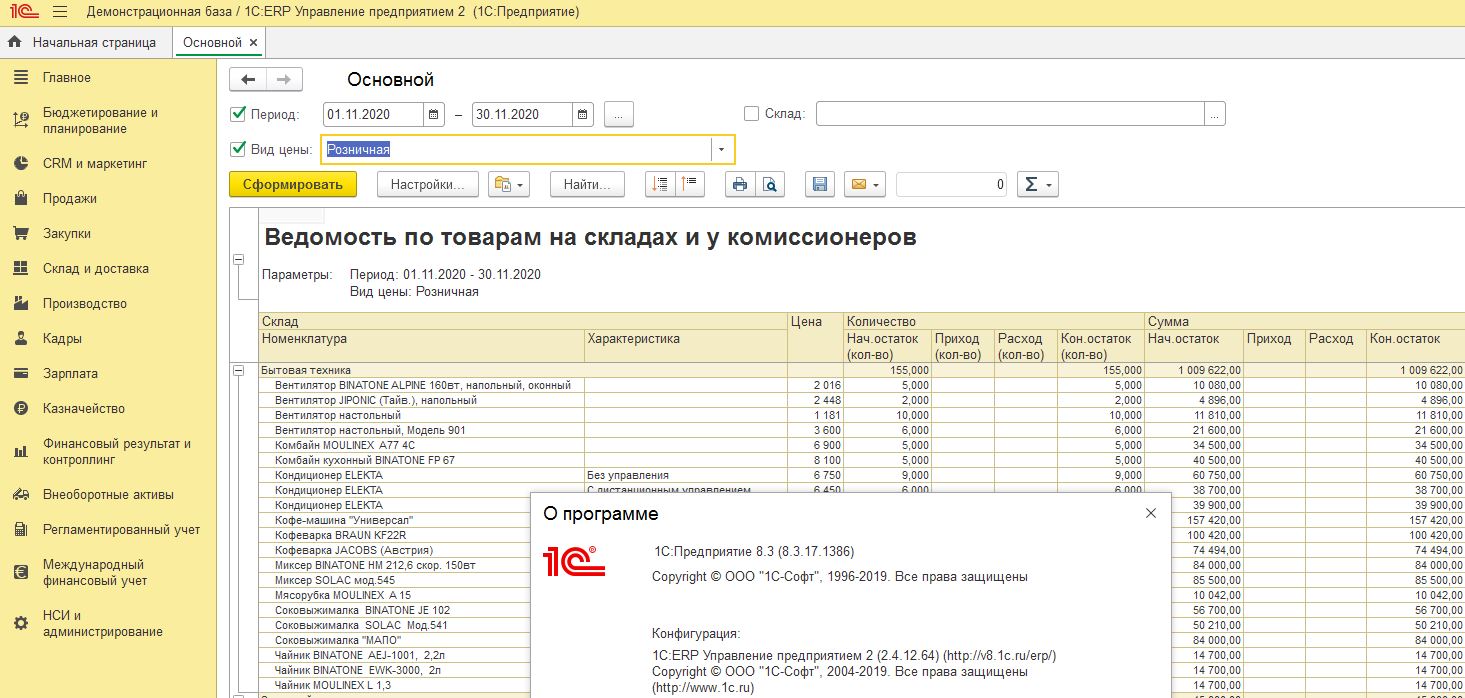Open the report variants dropdown button
Viewport: 1465px width, 698px height.
508,184
